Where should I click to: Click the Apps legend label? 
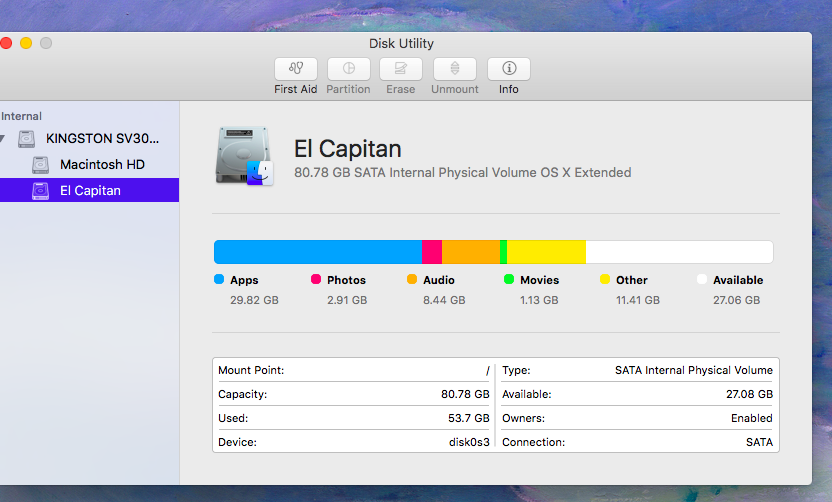coord(244,280)
